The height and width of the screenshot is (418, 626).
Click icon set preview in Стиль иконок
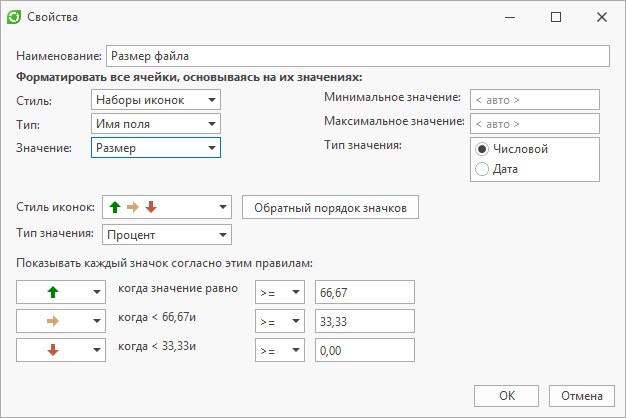[x=133, y=207]
